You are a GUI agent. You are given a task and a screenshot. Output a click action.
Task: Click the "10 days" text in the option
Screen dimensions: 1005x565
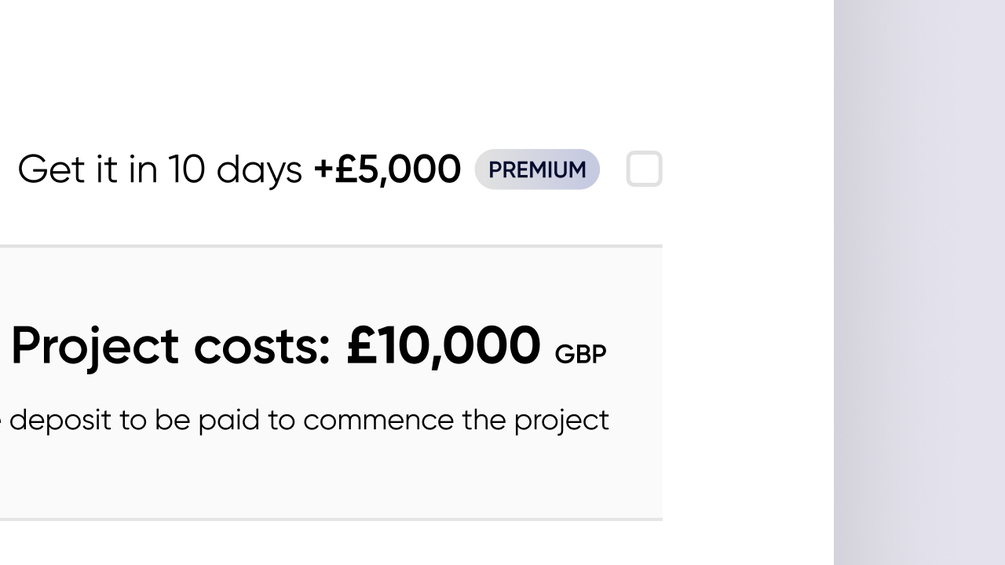(x=234, y=170)
